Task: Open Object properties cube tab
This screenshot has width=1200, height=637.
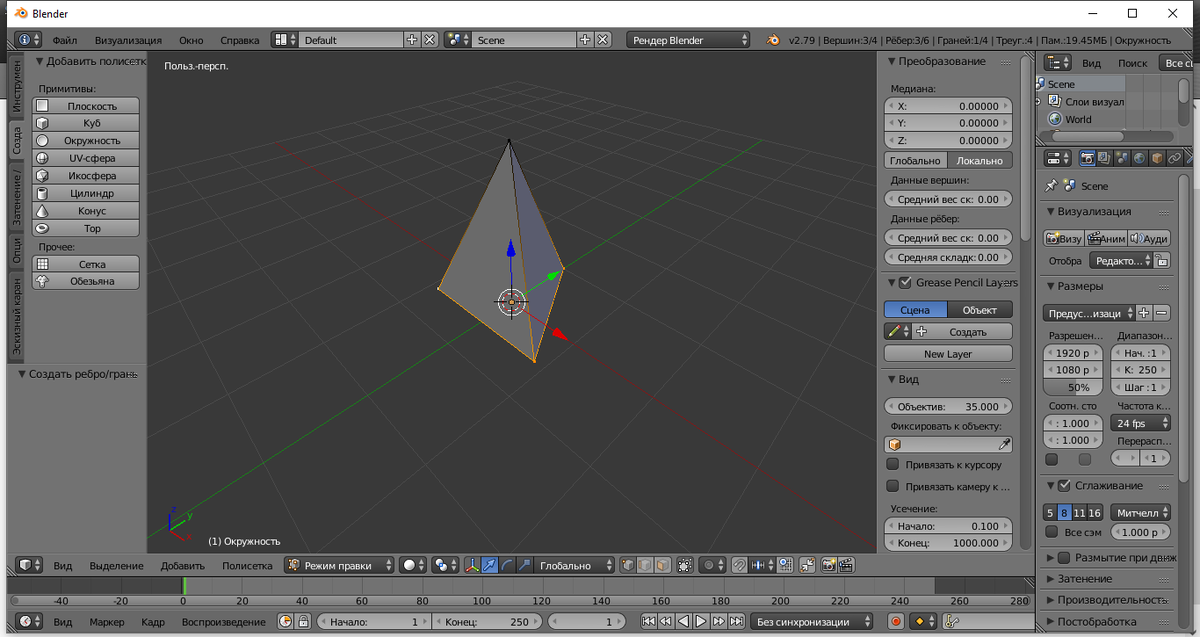Action: coord(1157,158)
